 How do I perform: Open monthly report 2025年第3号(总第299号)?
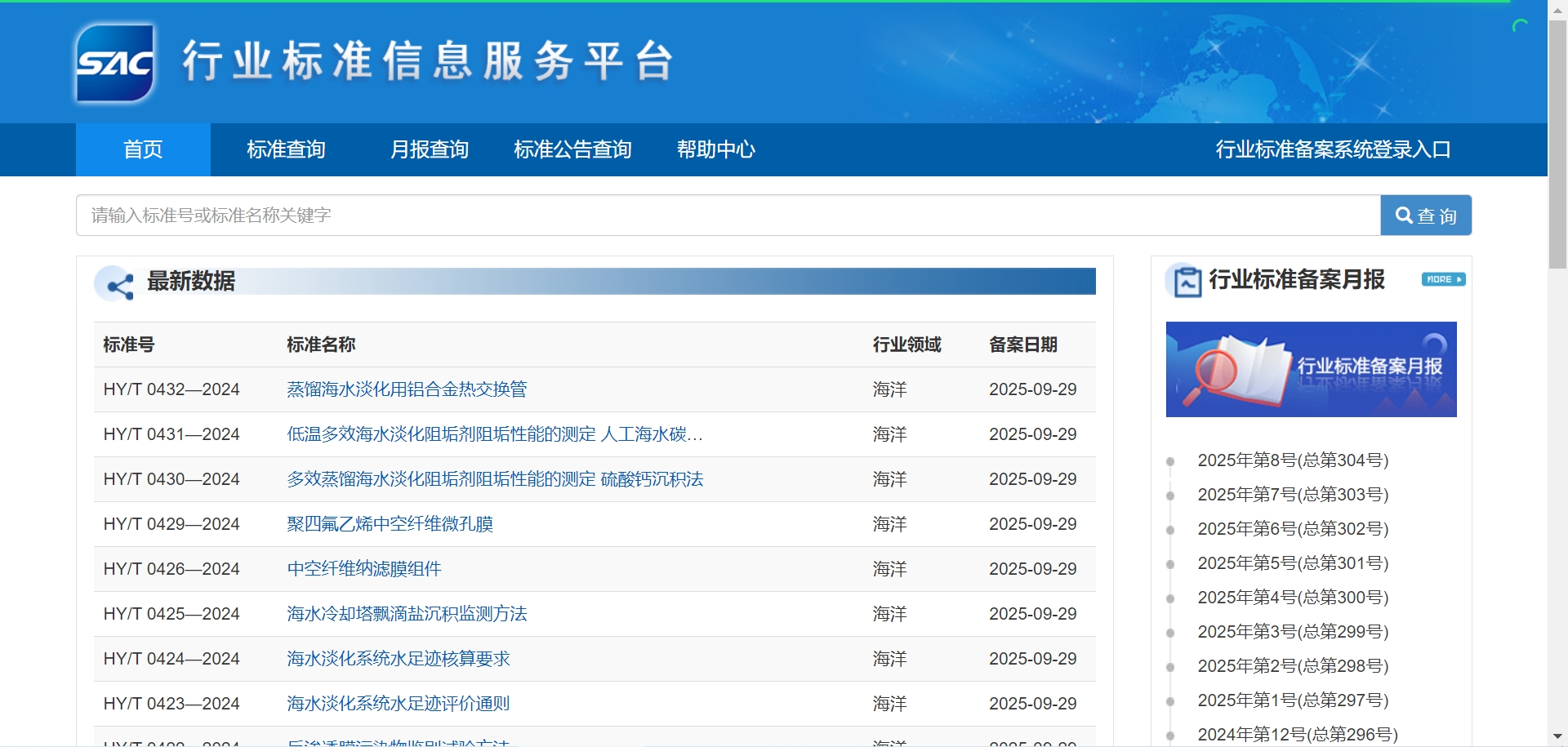(x=1293, y=632)
